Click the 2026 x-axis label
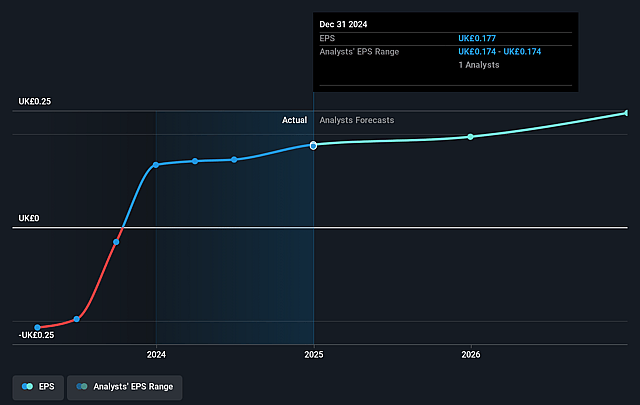 click(471, 354)
